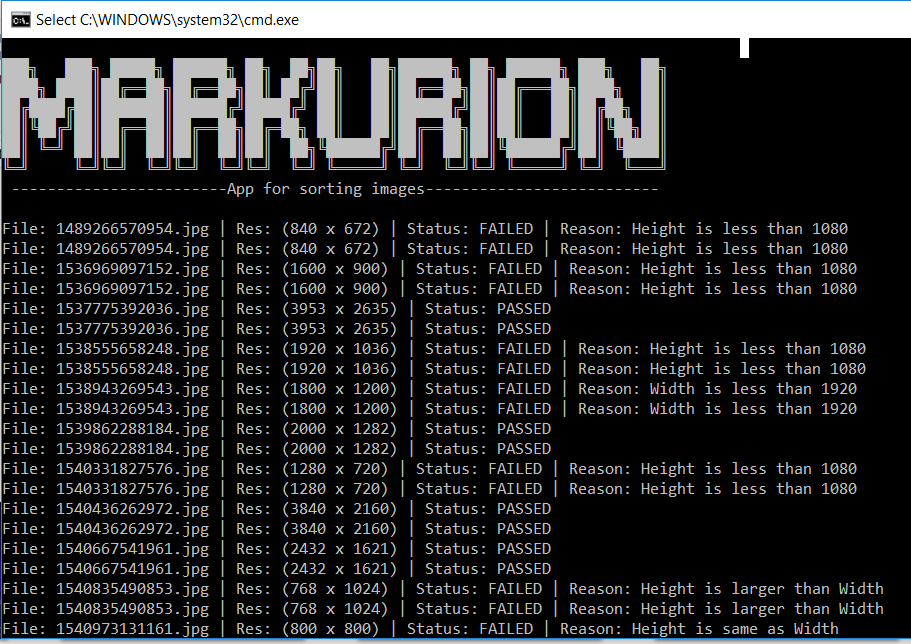Viewport: 911px width, 644px height.
Task: Click the first 1536969097152.jpg file name
Action: [132, 269]
